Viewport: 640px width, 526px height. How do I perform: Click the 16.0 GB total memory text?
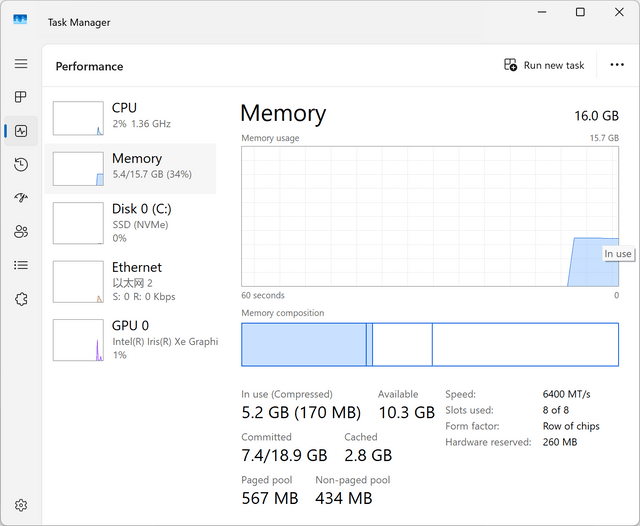[x=596, y=116]
